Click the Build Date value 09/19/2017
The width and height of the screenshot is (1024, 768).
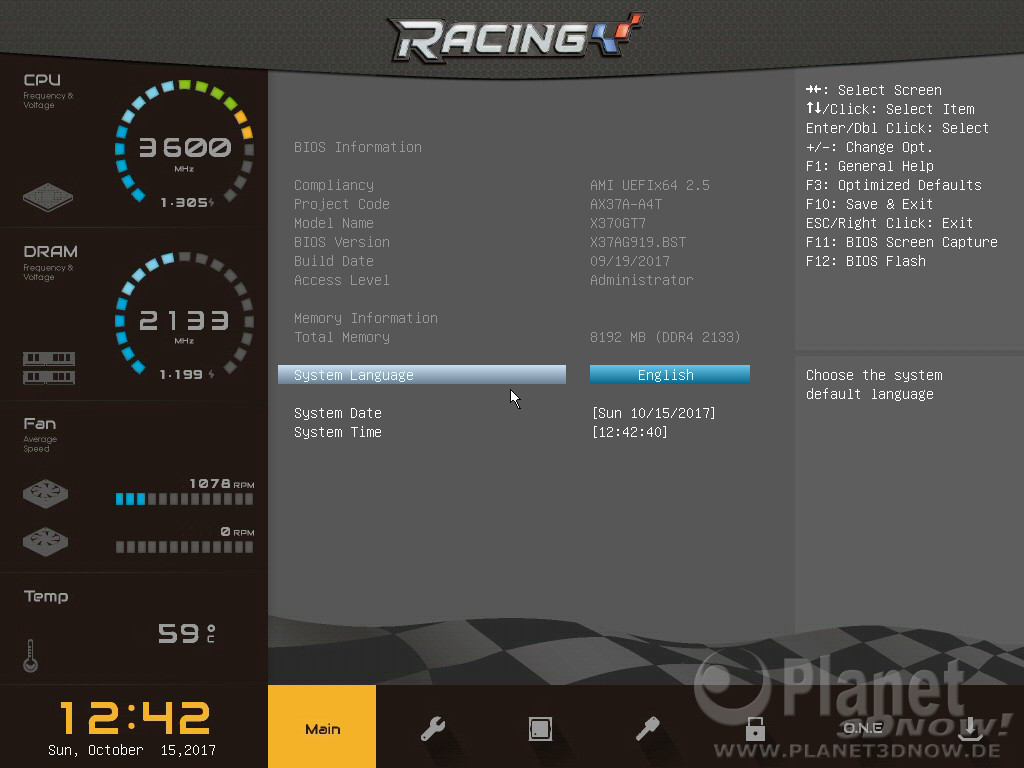[630, 261]
